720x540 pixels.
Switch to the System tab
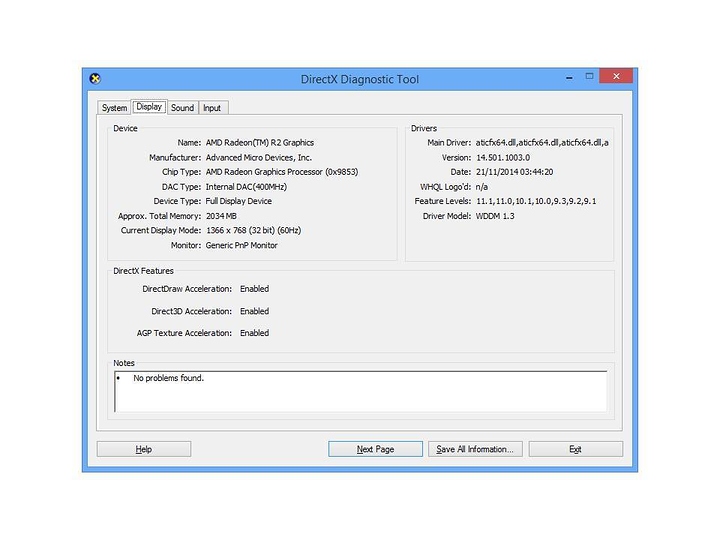click(x=114, y=108)
